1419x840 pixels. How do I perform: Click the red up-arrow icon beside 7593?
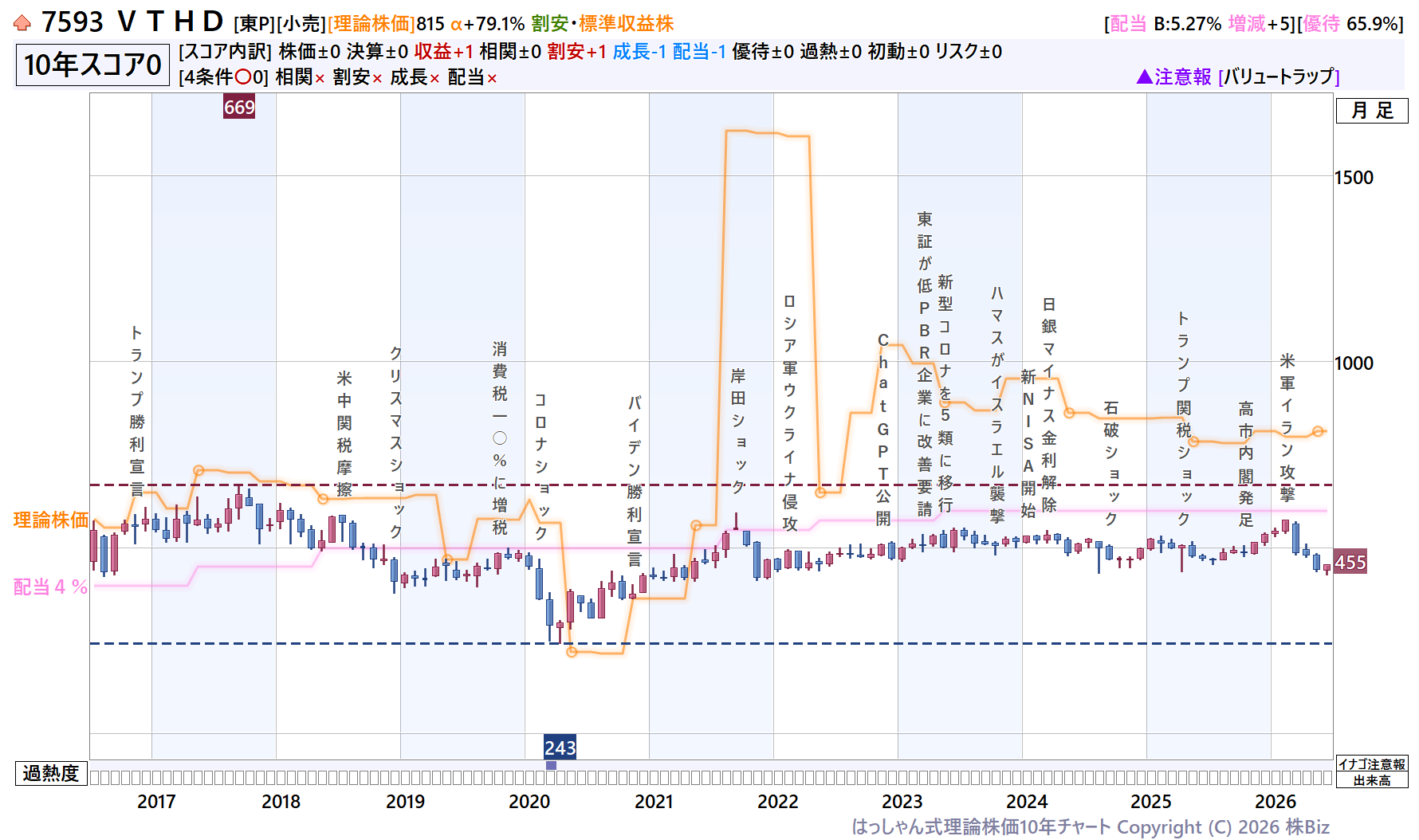[x=22, y=23]
